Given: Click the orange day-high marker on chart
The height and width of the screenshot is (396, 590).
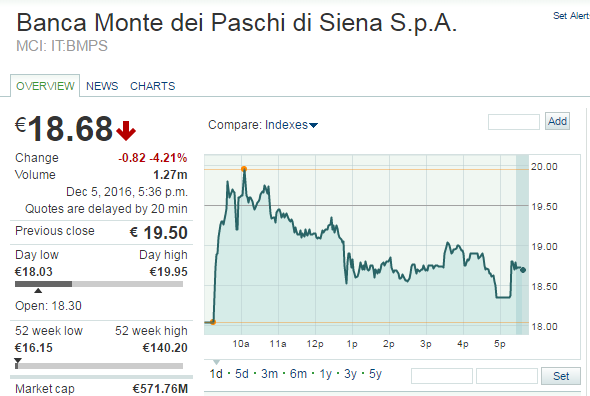Looking at the screenshot, I should (244, 169).
